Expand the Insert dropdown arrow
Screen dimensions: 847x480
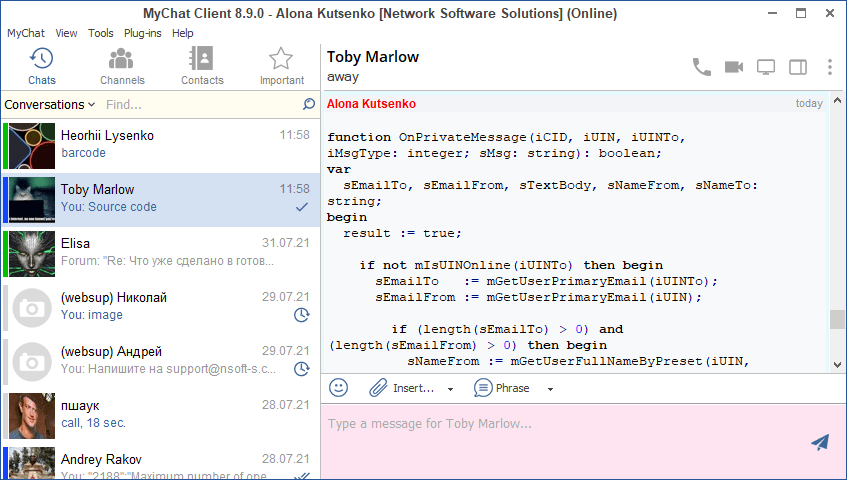click(451, 389)
